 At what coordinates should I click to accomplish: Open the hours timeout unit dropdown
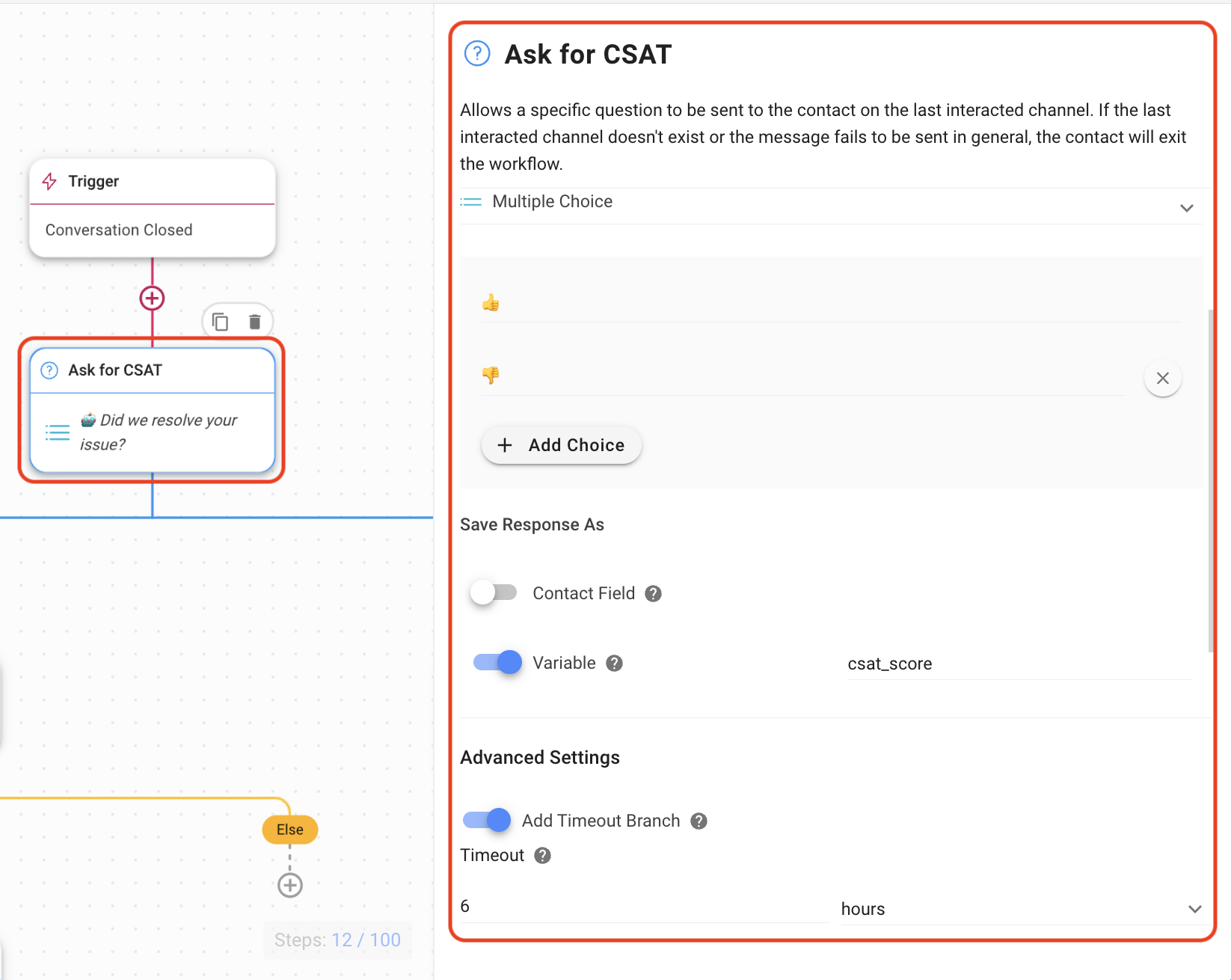(x=1194, y=909)
